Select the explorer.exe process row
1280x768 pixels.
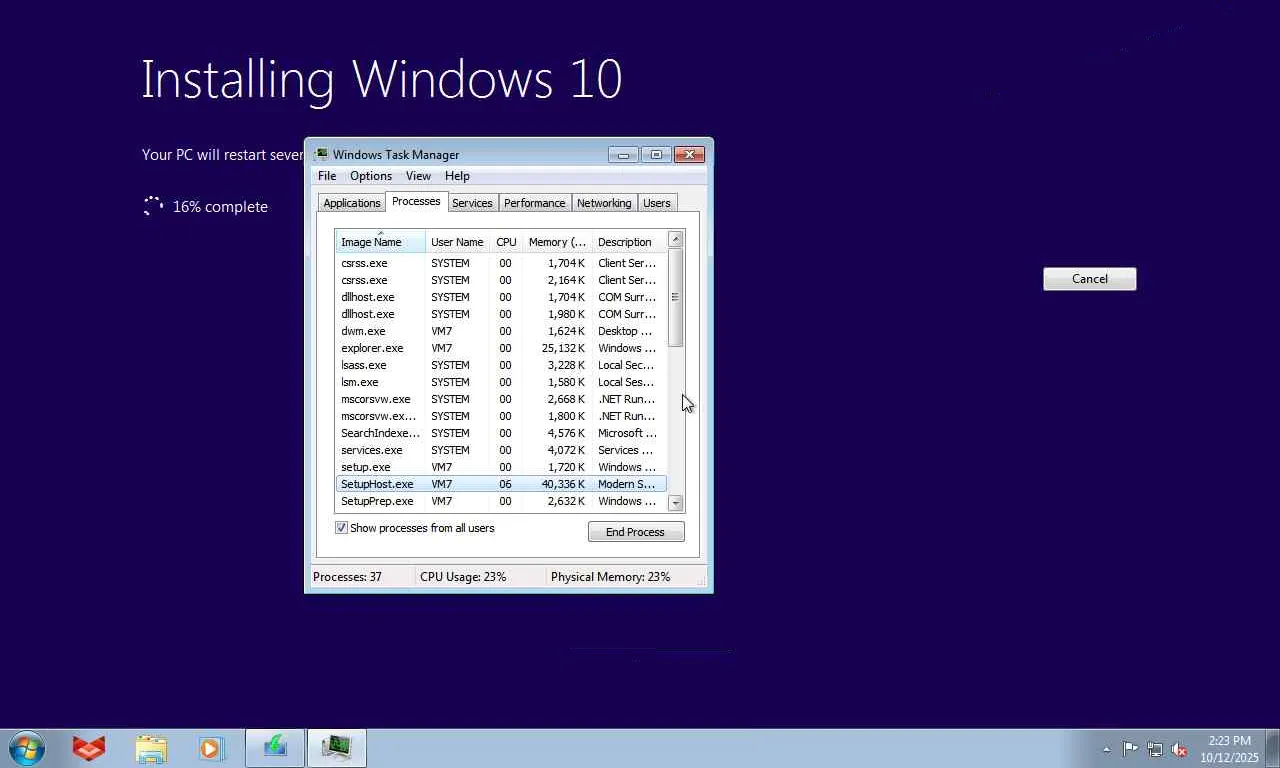click(500, 348)
